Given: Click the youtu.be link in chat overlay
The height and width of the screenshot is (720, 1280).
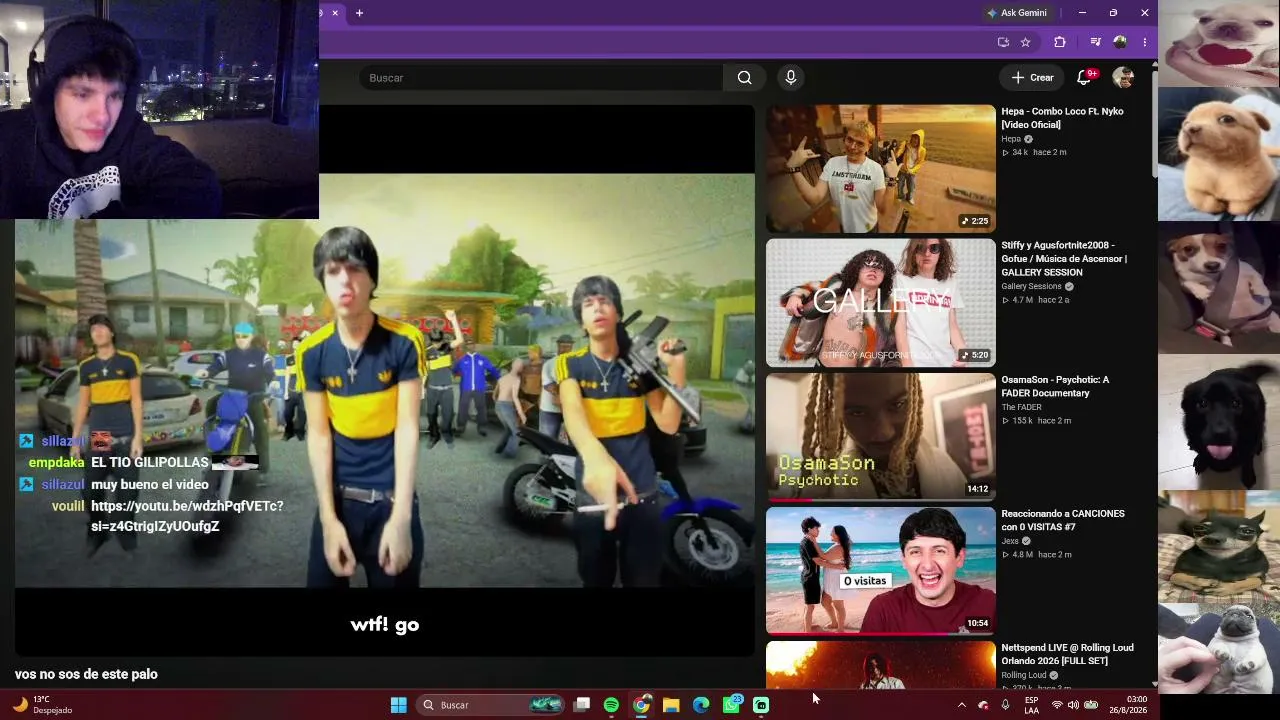Looking at the screenshot, I should pyautogui.click(x=187, y=516).
